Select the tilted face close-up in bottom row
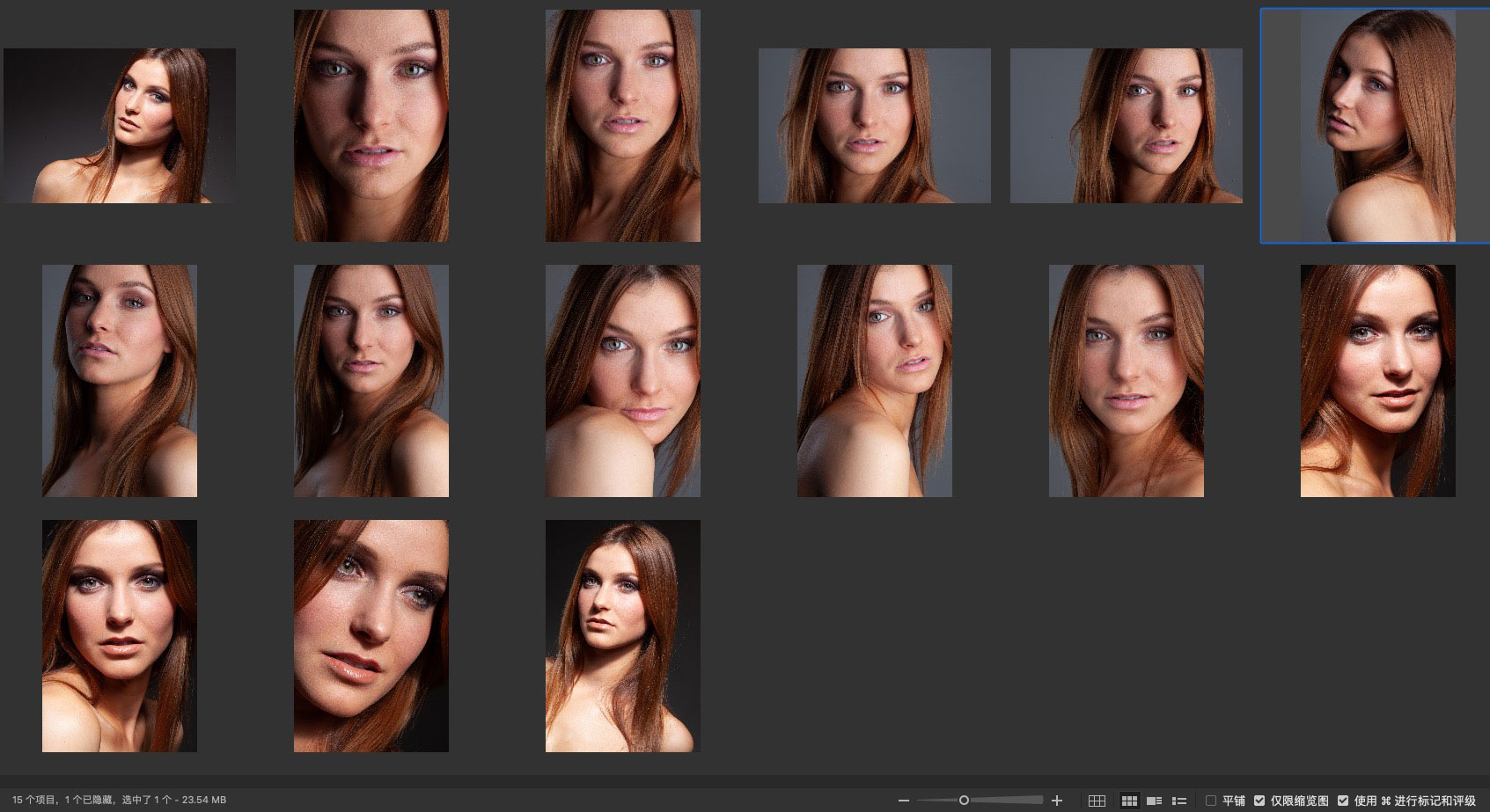This screenshot has width=1490, height=812. click(371, 636)
